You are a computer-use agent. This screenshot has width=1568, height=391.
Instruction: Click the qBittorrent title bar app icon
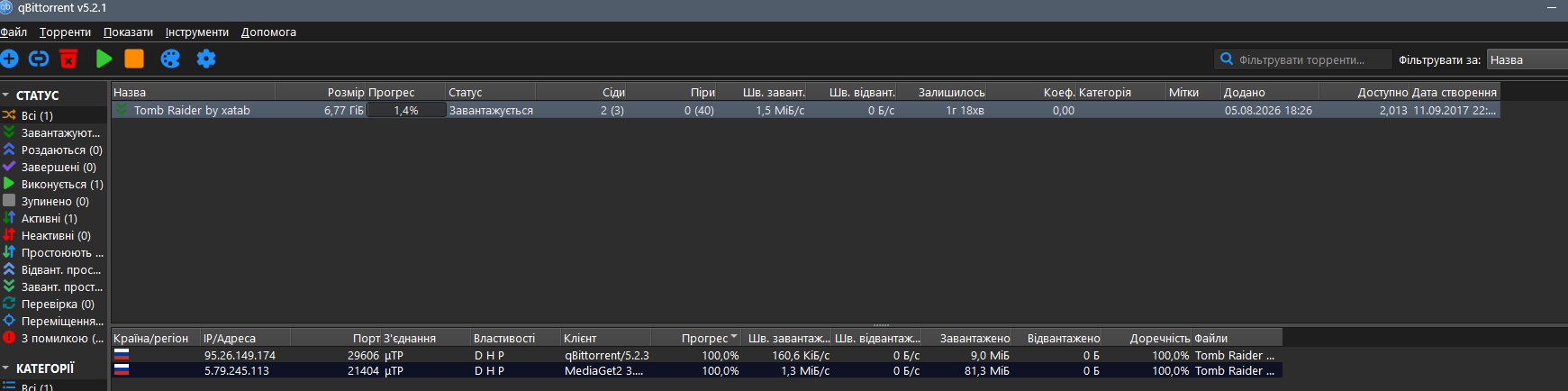6,7
